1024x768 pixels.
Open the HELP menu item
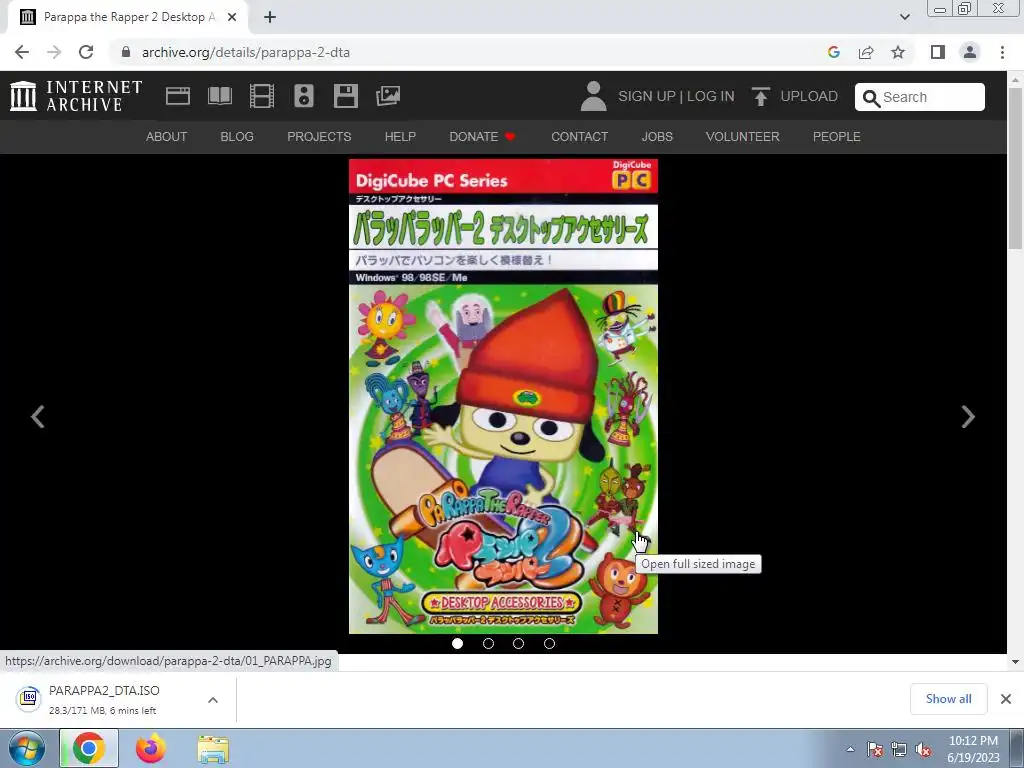coord(400,136)
